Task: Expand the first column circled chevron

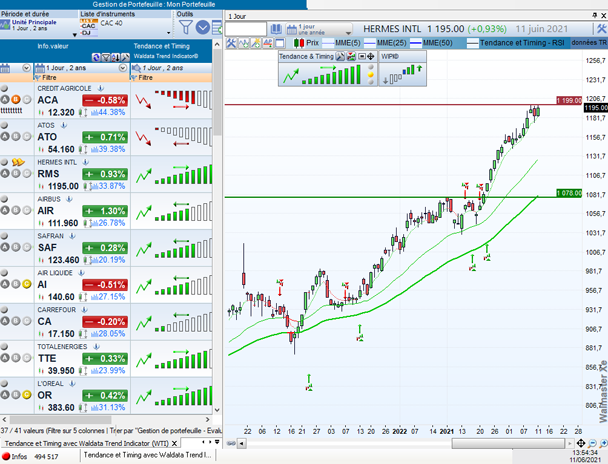Action: tap(26, 68)
